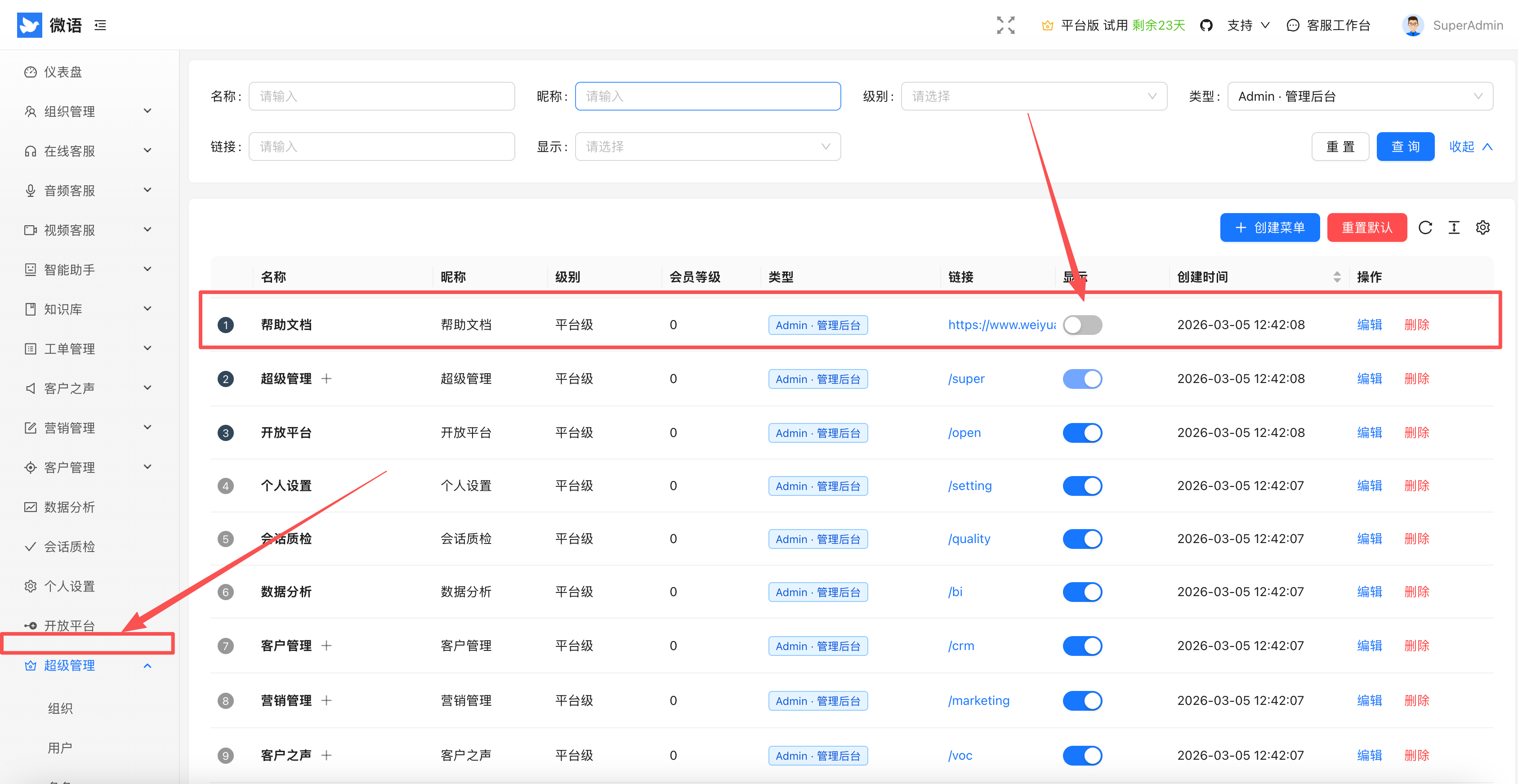Toggle display switch for /super row
Image resolution: width=1518 pixels, height=784 pixels.
[1082, 379]
